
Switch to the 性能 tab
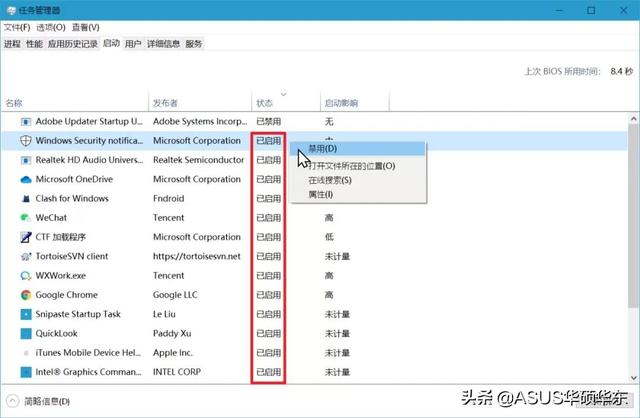34,44
